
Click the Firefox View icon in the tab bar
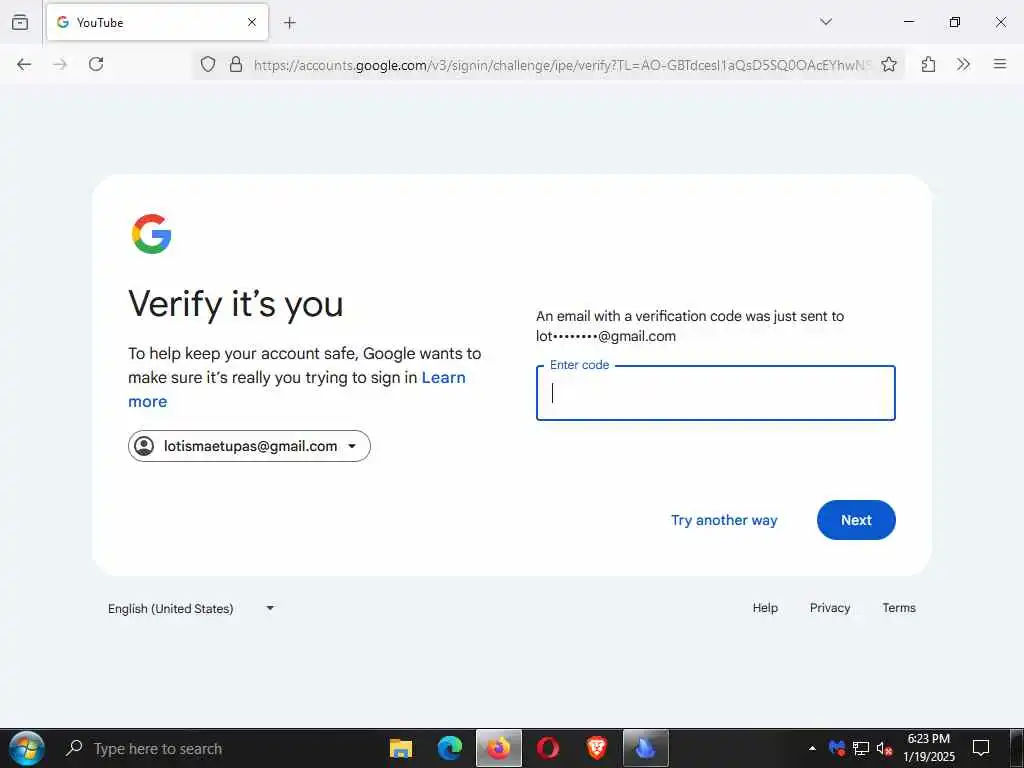coord(20,22)
